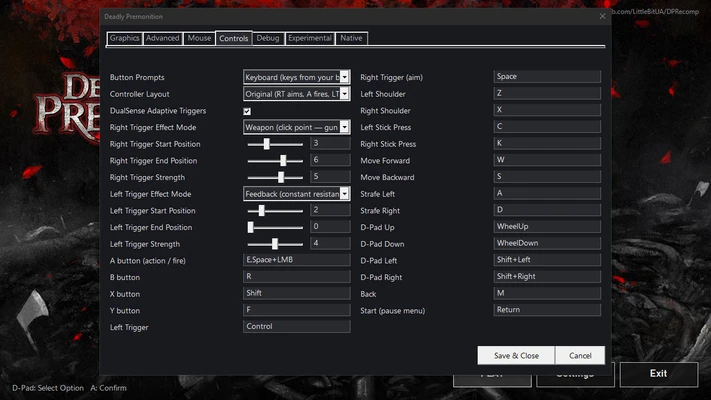Close the Deadly Premonition settings dialog

point(602,16)
